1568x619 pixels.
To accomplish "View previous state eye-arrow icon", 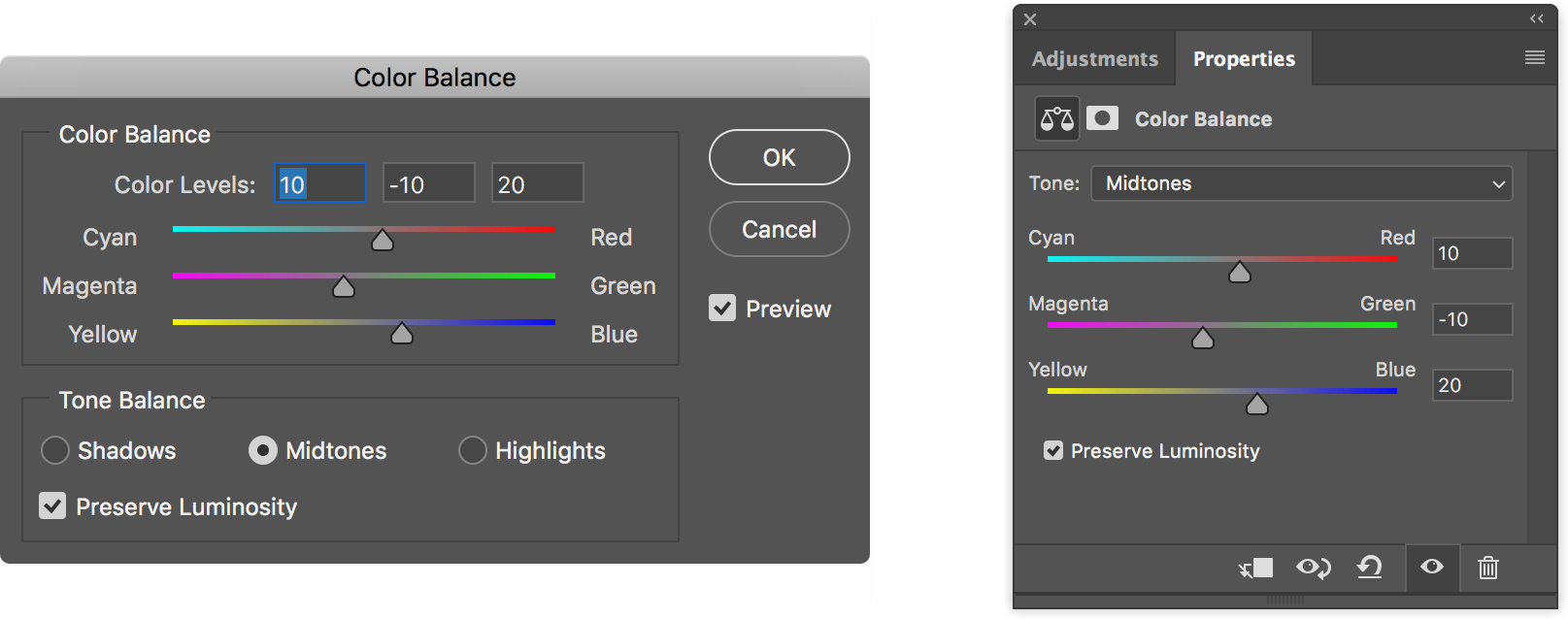I will [x=1314, y=568].
